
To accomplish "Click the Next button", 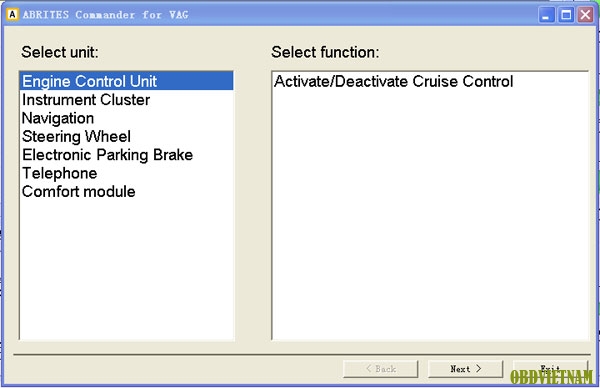I will click(x=465, y=369).
